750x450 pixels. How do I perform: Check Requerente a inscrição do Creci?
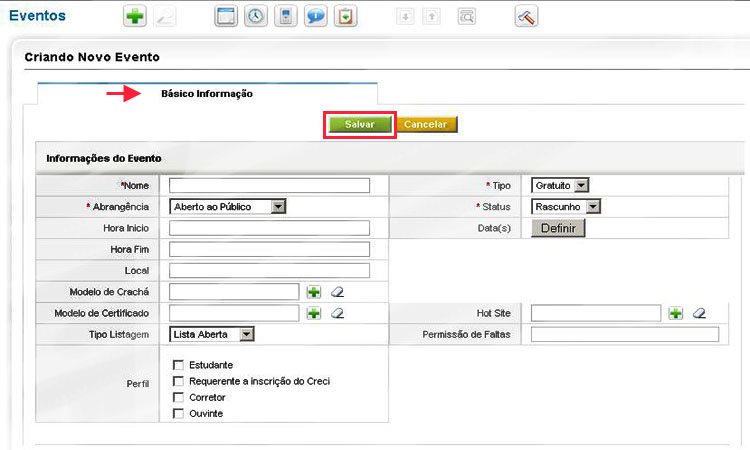[x=178, y=381]
